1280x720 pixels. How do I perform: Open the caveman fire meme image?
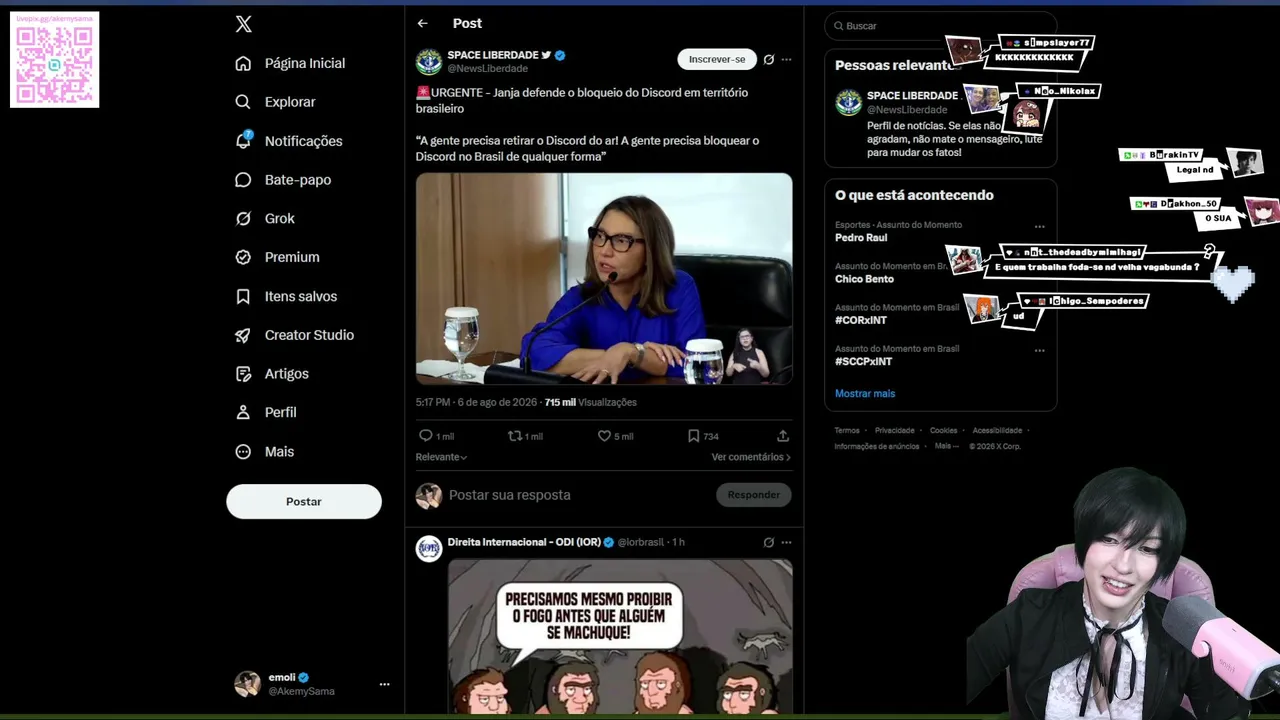620,636
